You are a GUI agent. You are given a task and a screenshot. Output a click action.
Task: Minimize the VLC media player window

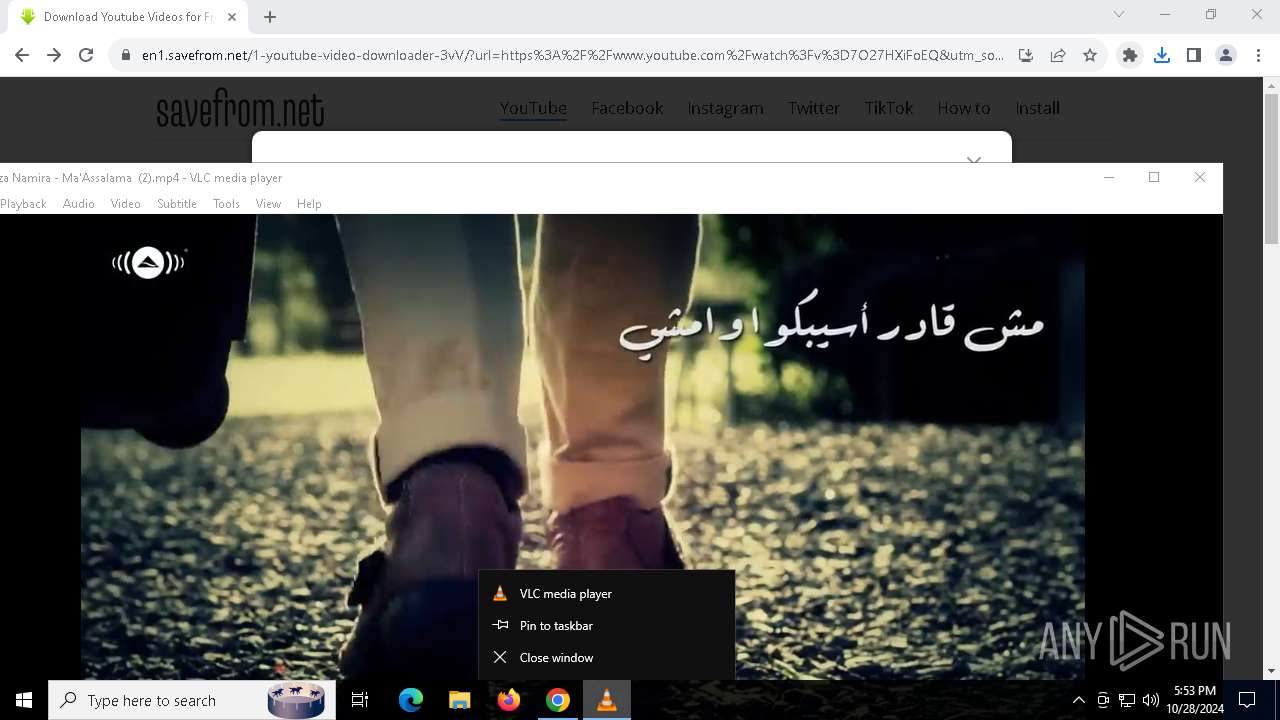tap(1109, 177)
